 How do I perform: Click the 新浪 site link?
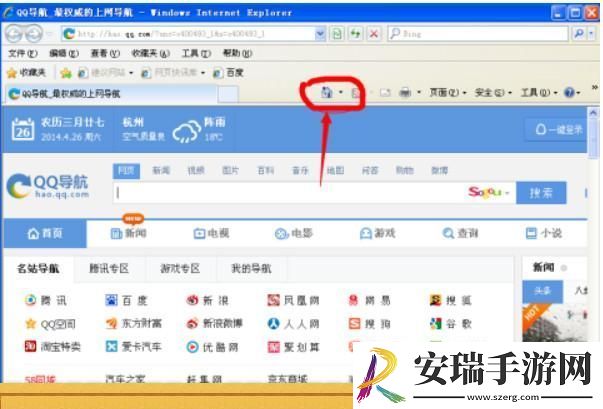pos(207,300)
